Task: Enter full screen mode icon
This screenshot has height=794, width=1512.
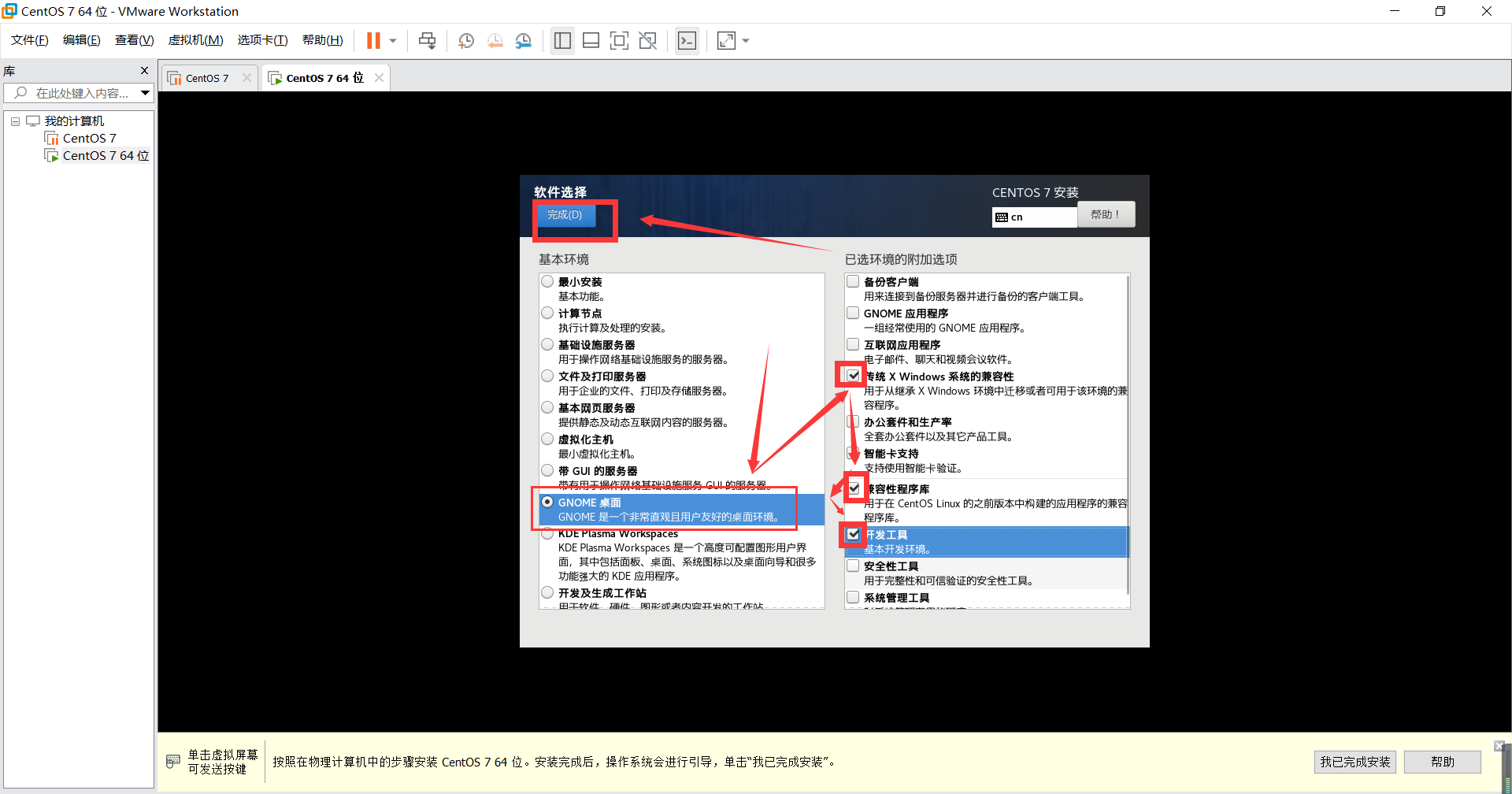Action: (619, 41)
